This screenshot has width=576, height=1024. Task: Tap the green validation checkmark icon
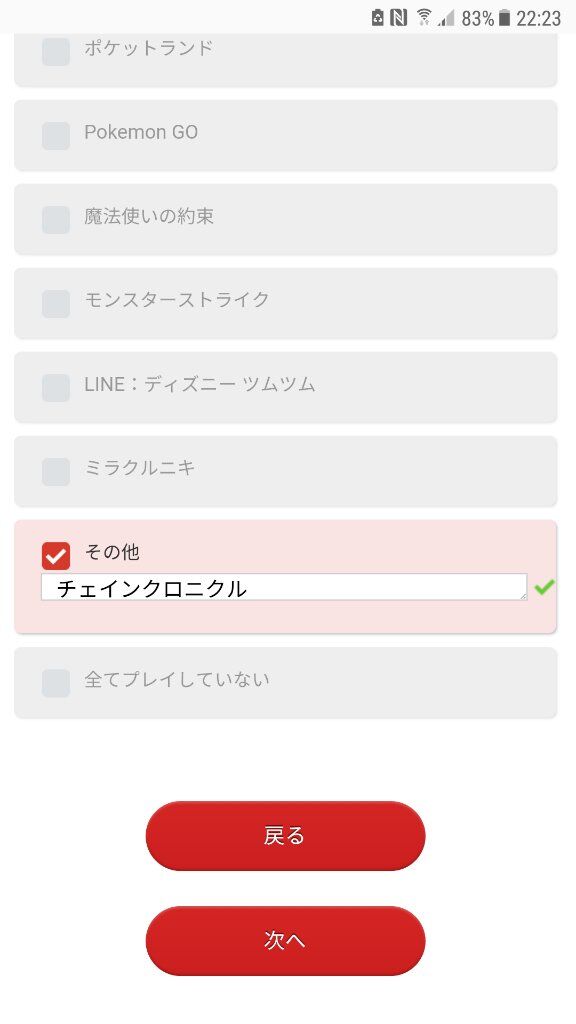(544, 587)
